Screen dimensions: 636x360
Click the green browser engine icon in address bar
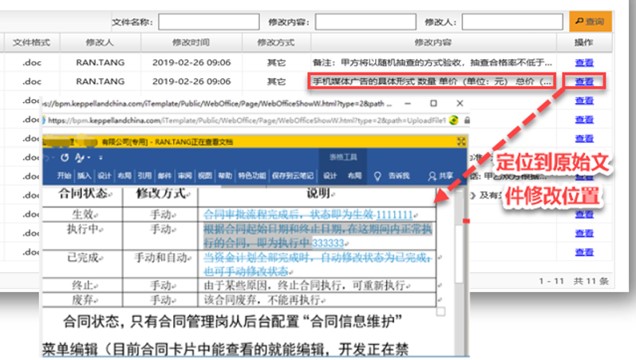point(454,120)
